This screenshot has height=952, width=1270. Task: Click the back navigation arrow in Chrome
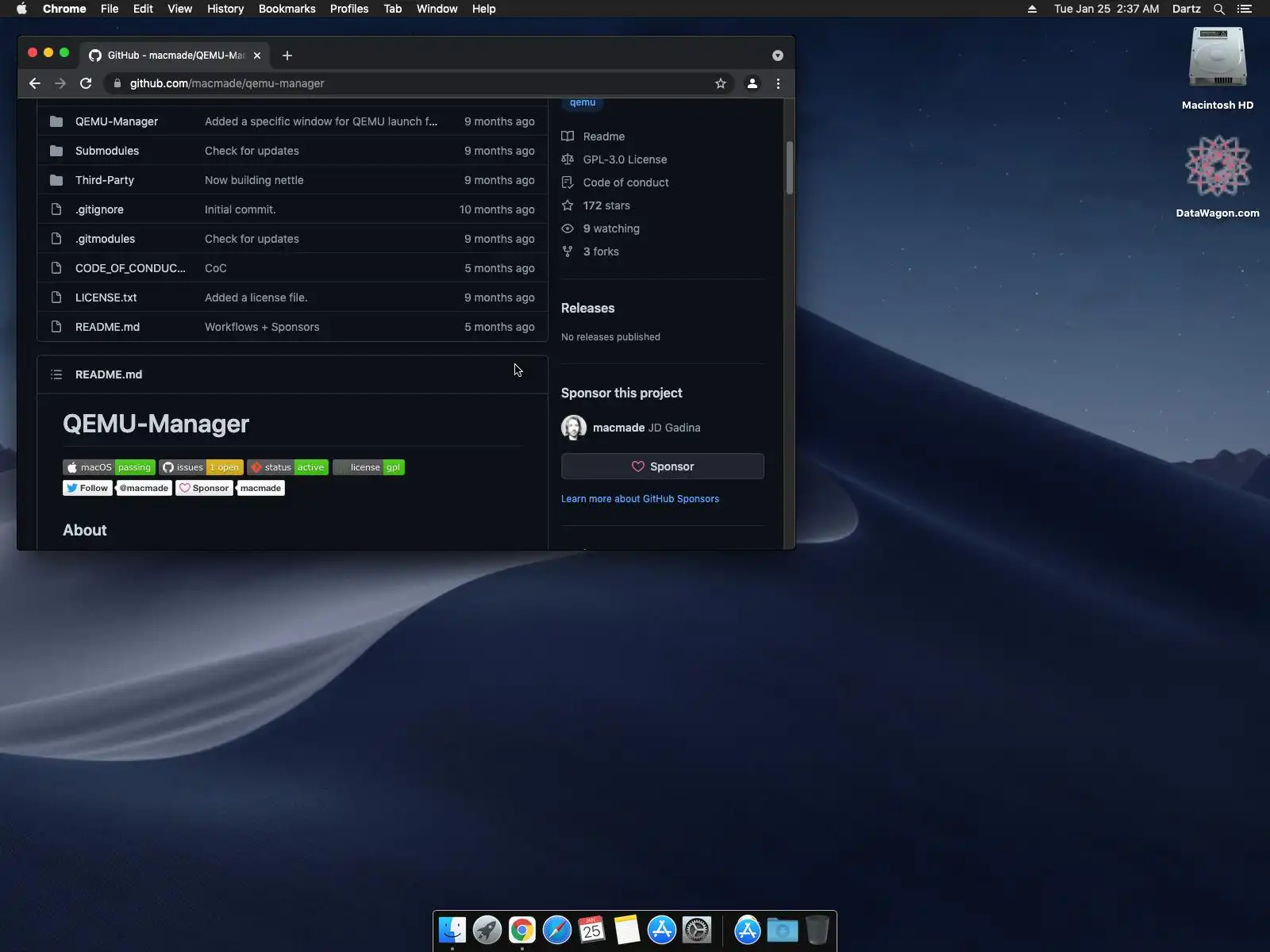click(x=35, y=83)
